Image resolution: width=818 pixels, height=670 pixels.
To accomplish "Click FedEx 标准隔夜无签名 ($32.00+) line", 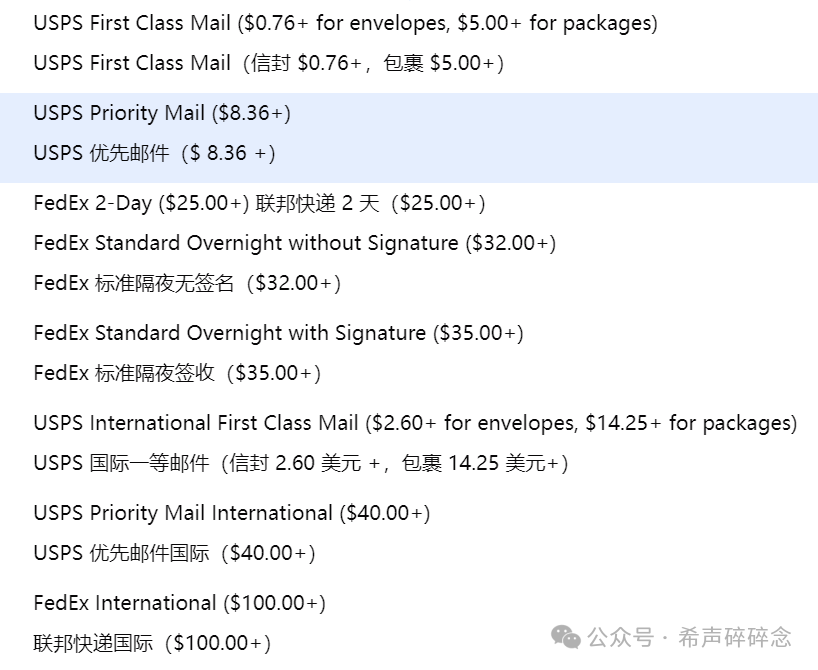I will [x=187, y=283].
